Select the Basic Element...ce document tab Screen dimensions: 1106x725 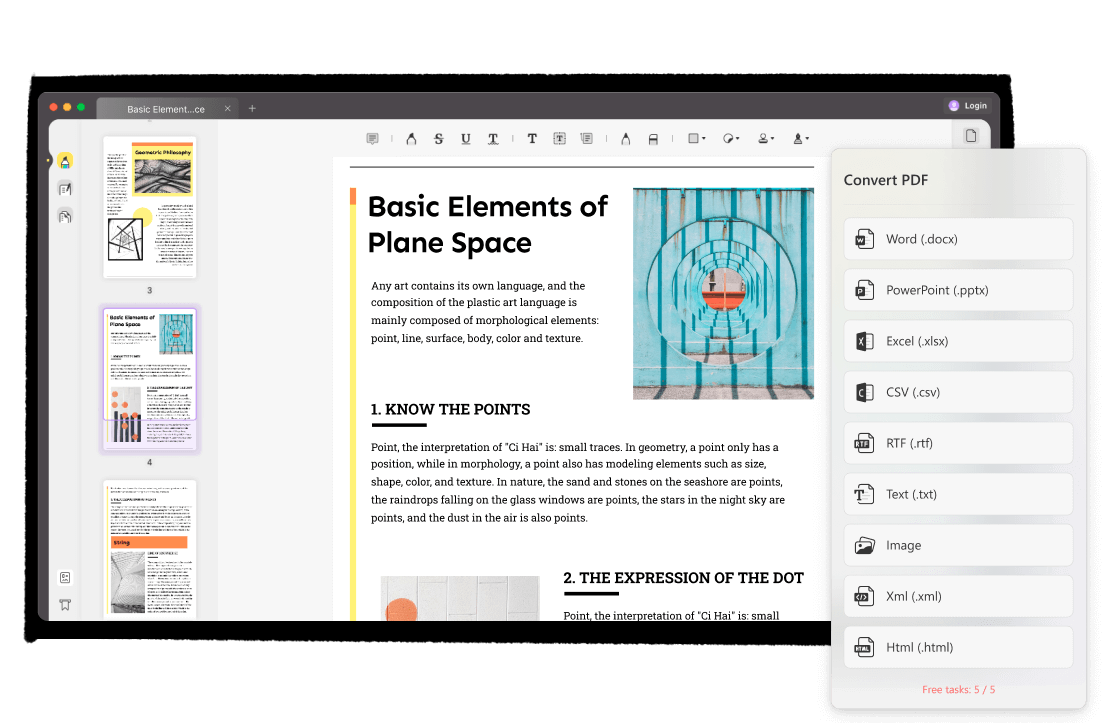(166, 109)
